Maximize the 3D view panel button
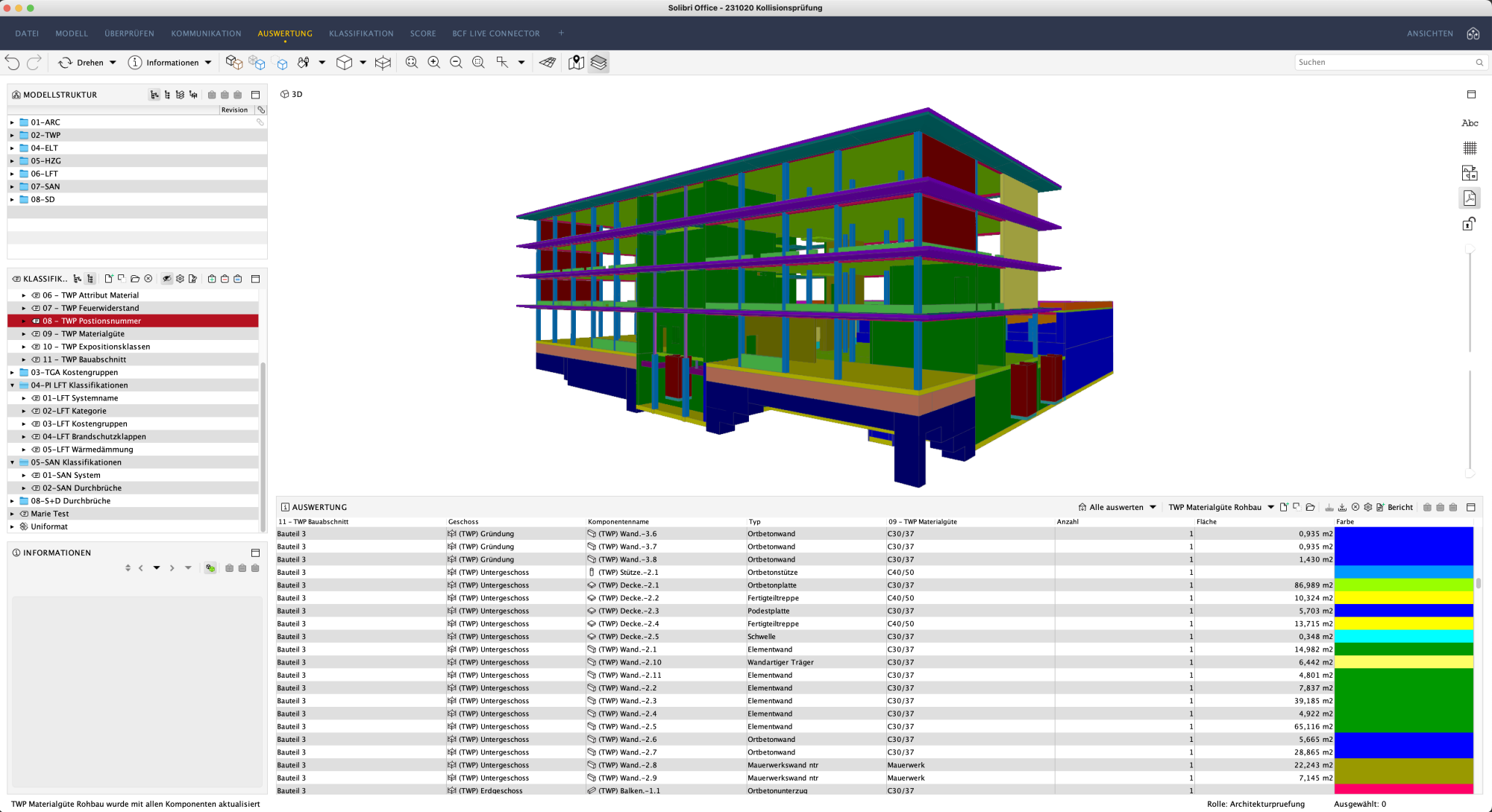Viewport: 1492px width, 812px height. (x=1471, y=94)
